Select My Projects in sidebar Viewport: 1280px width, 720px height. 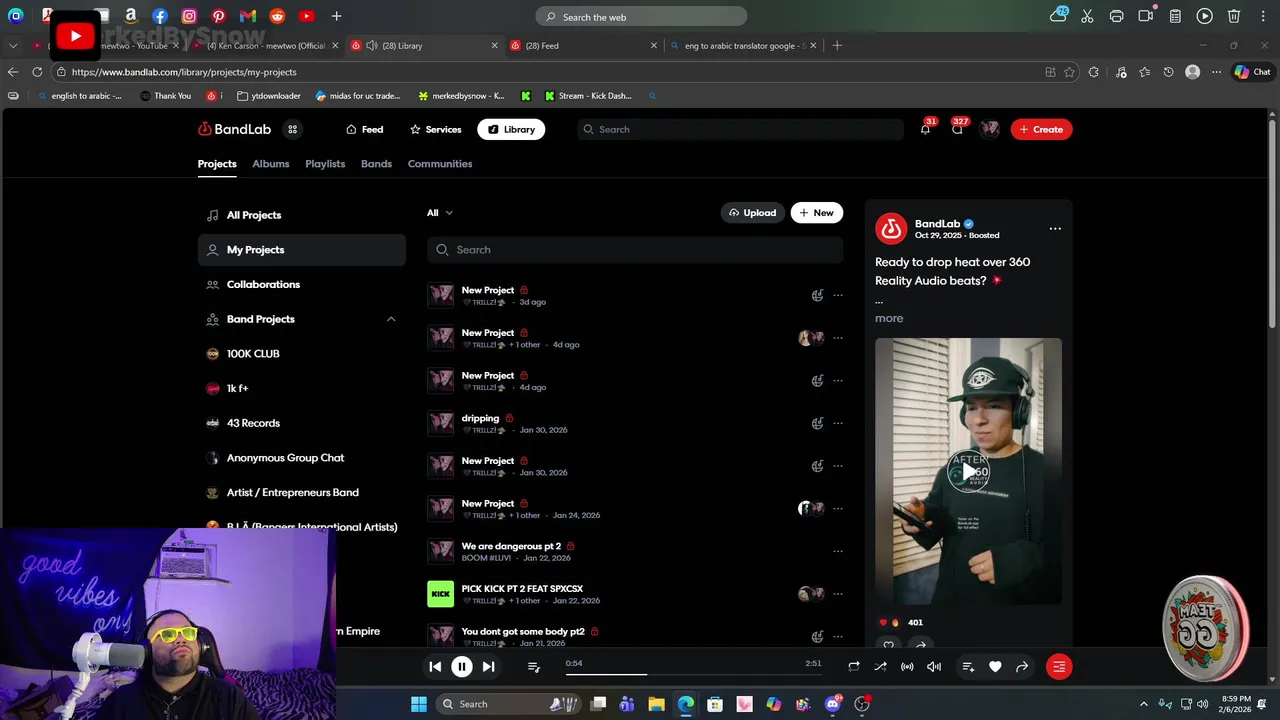(x=302, y=250)
